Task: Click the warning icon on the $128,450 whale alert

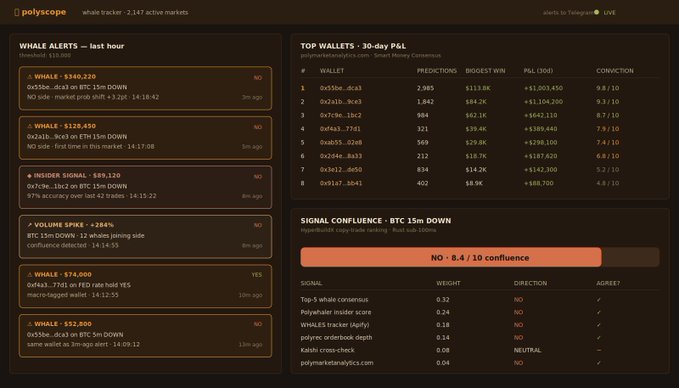Action: (x=30, y=126)
